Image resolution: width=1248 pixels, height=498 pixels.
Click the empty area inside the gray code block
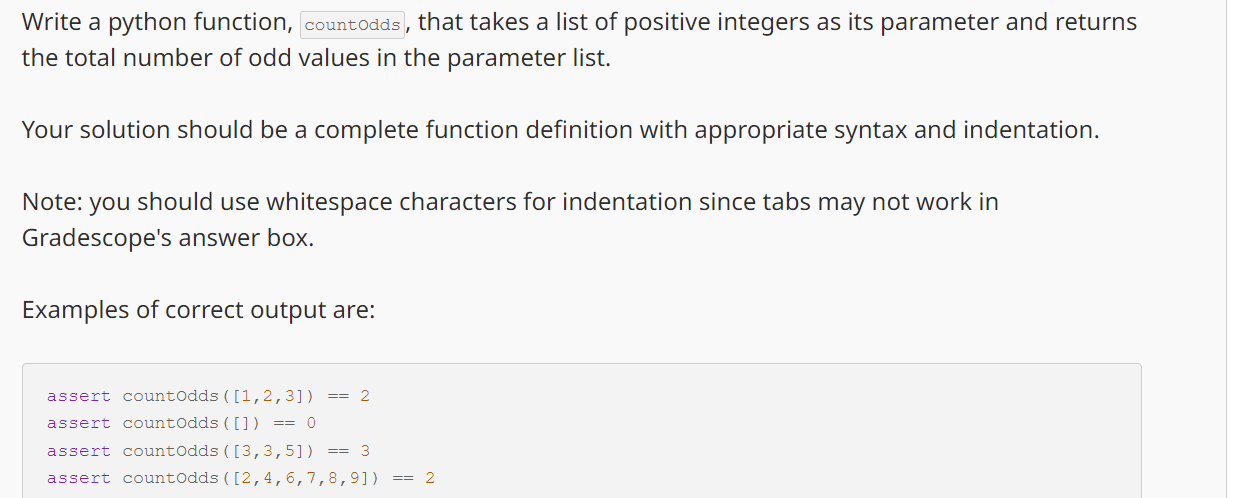pos(800,430)
